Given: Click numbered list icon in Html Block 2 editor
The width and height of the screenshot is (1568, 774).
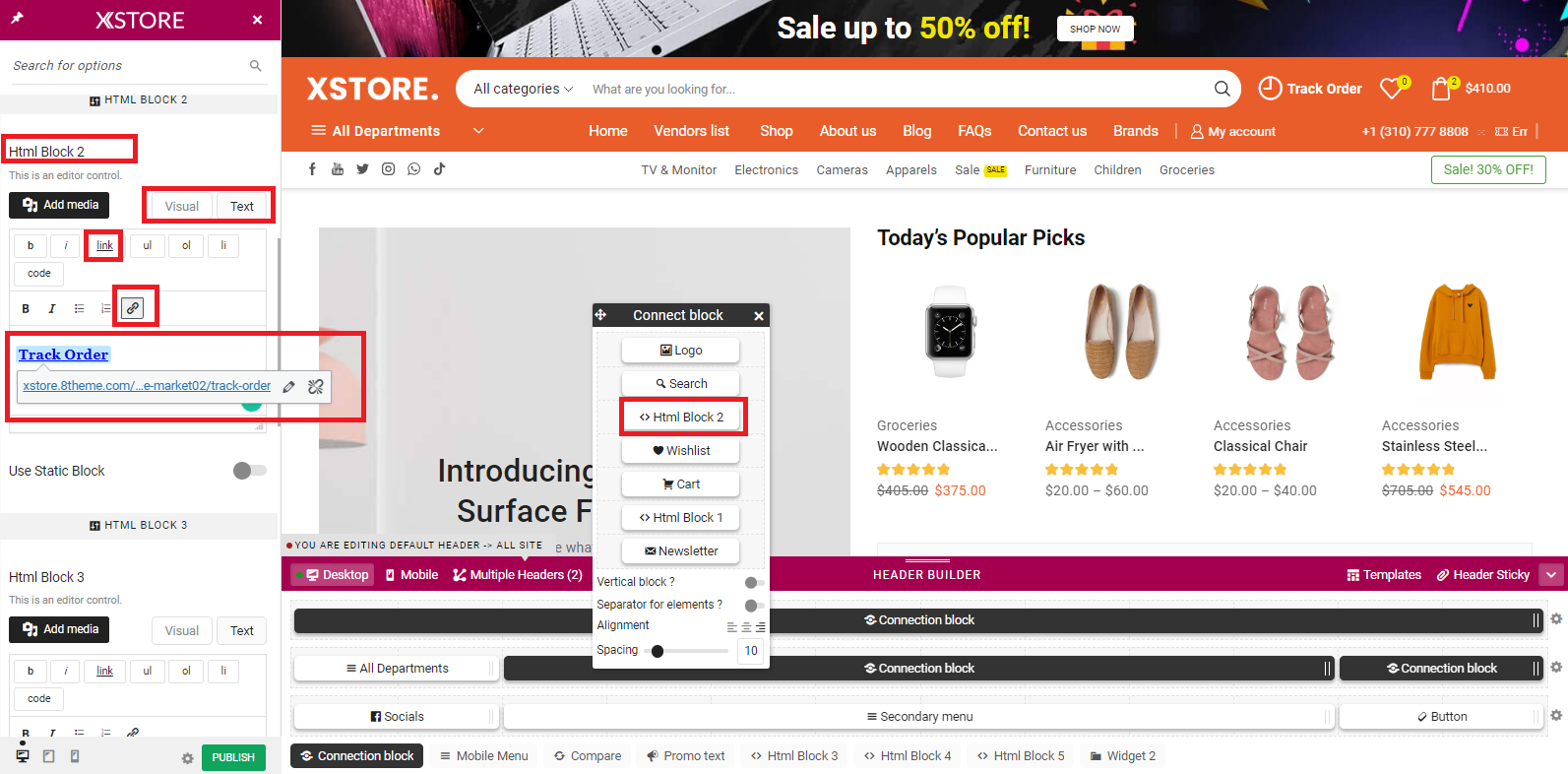Looking at the screenshot, I should pos(105,308).
